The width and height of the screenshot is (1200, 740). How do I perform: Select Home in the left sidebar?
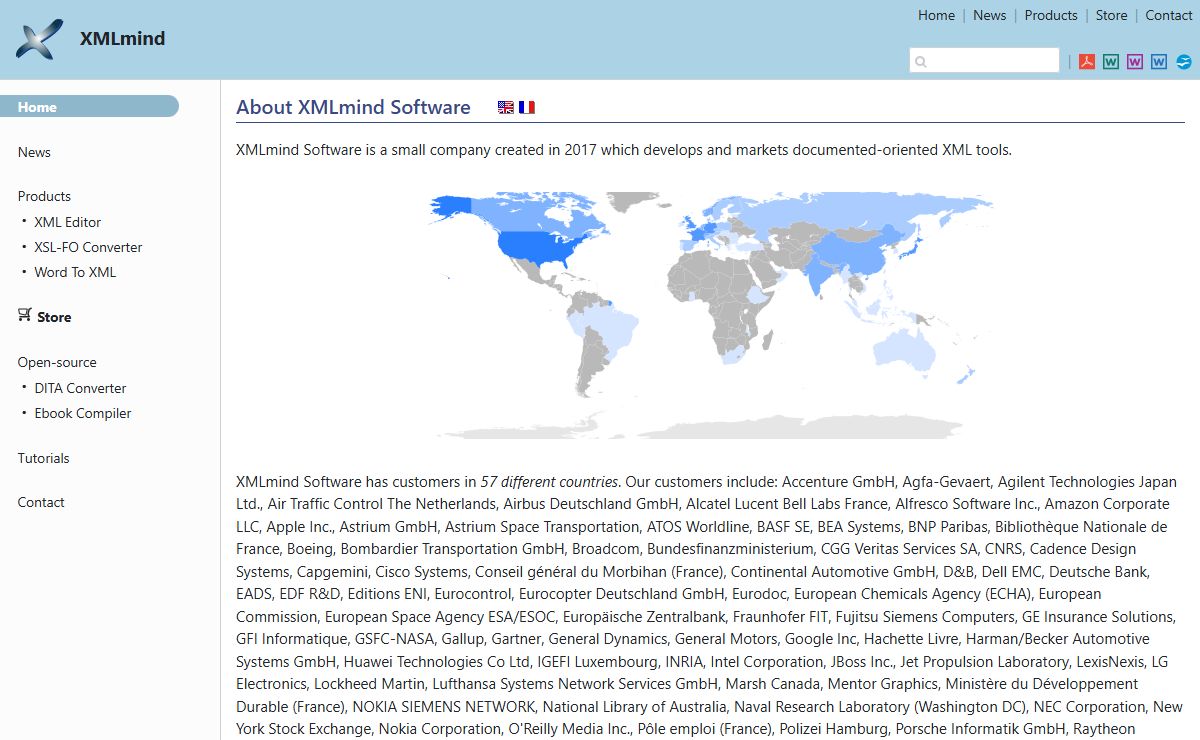(x=38, y=107)
